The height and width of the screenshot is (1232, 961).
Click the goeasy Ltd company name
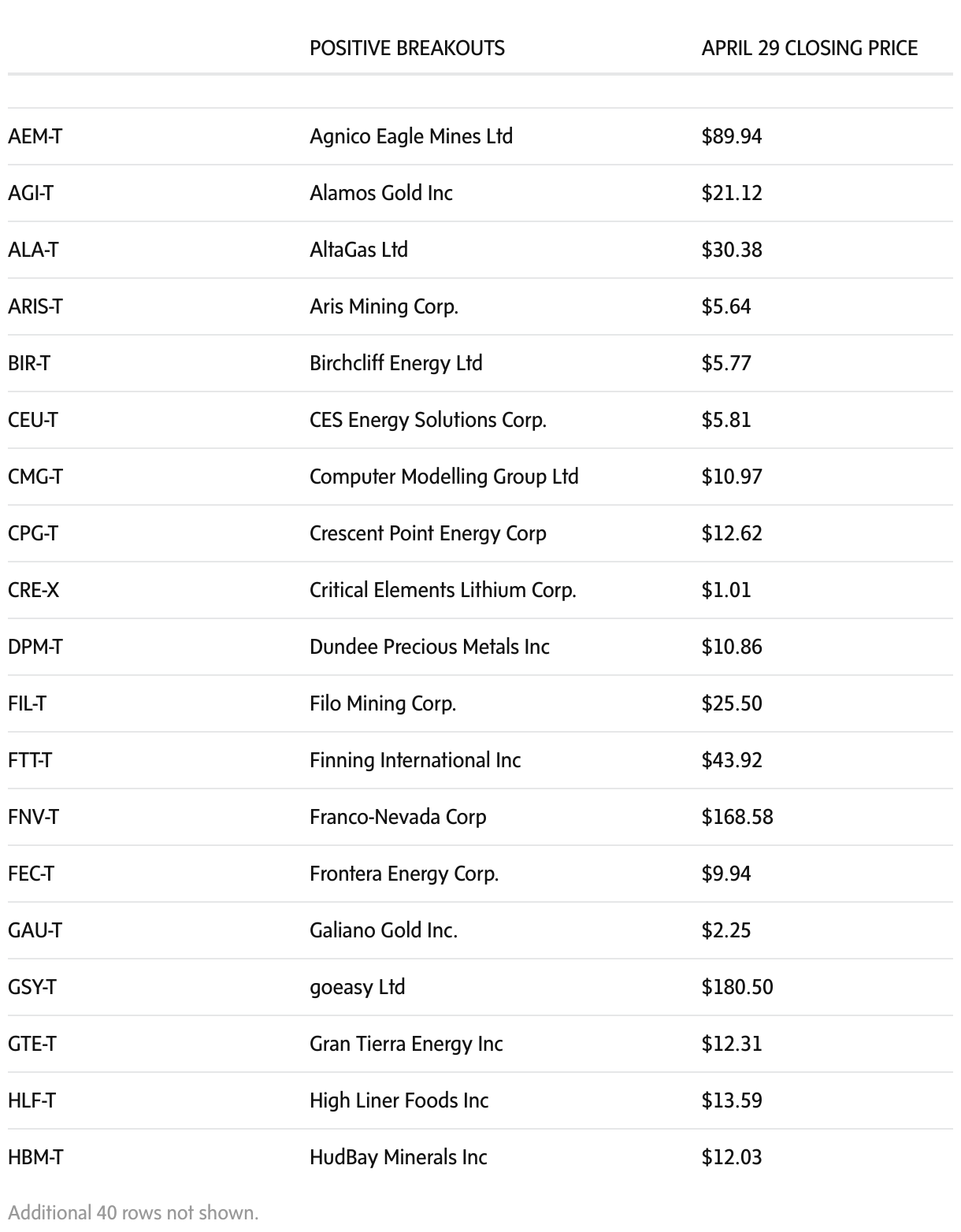pyautogui.click(x=357, y=987)
